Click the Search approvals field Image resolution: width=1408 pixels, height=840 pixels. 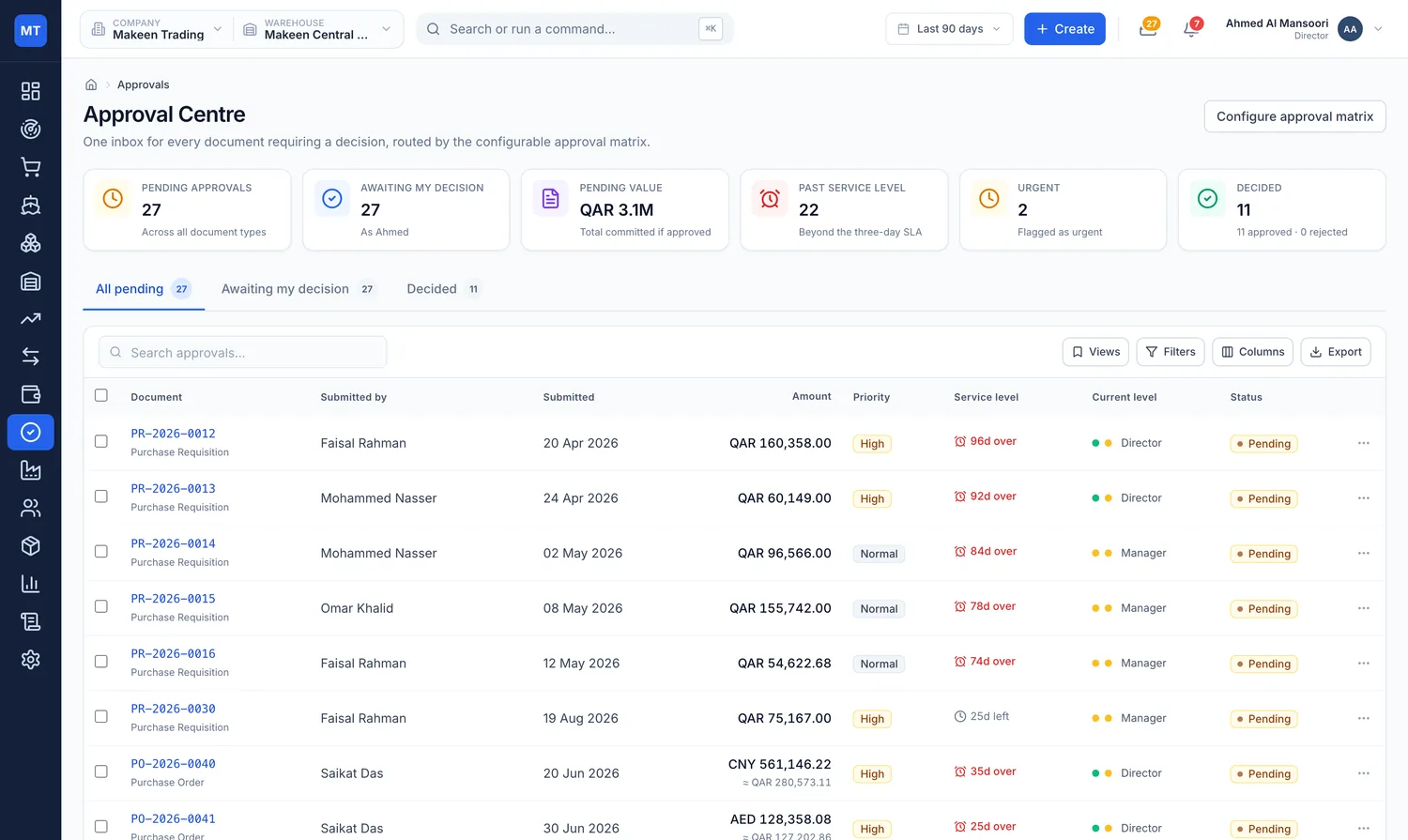tap(242, 352)
